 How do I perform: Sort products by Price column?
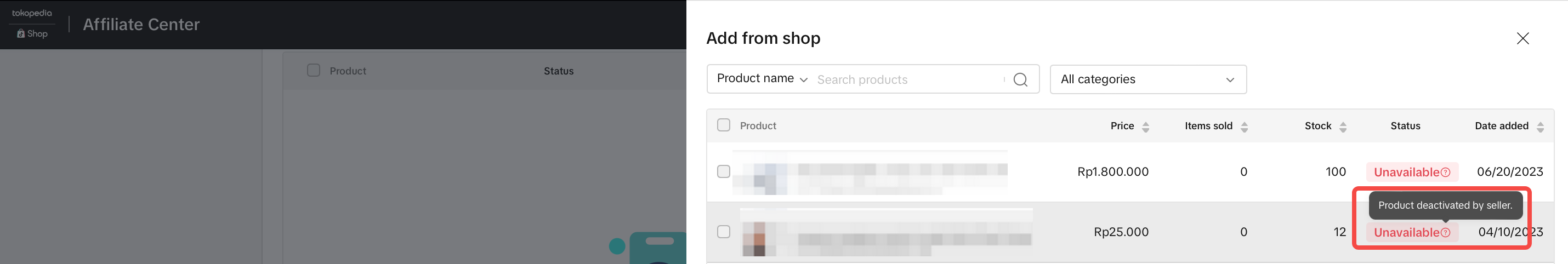point(1145,127)
